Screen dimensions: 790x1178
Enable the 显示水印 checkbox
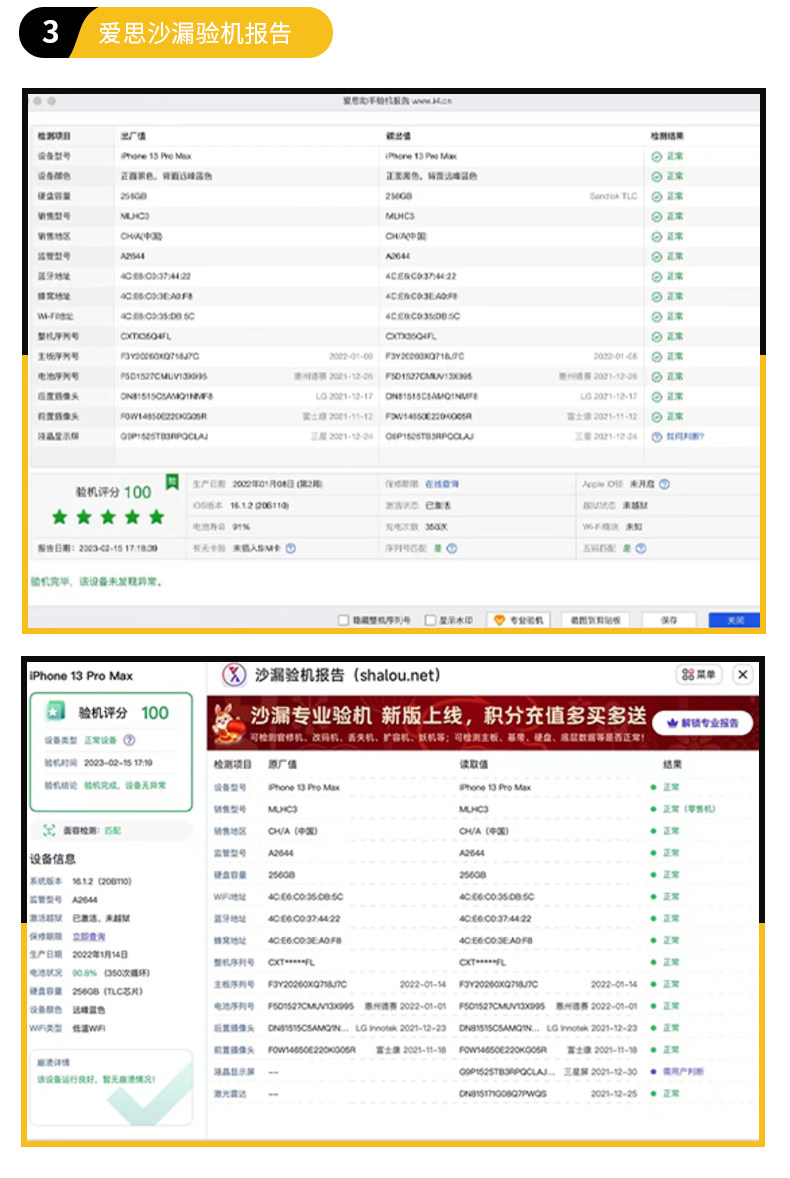point(430,620)
